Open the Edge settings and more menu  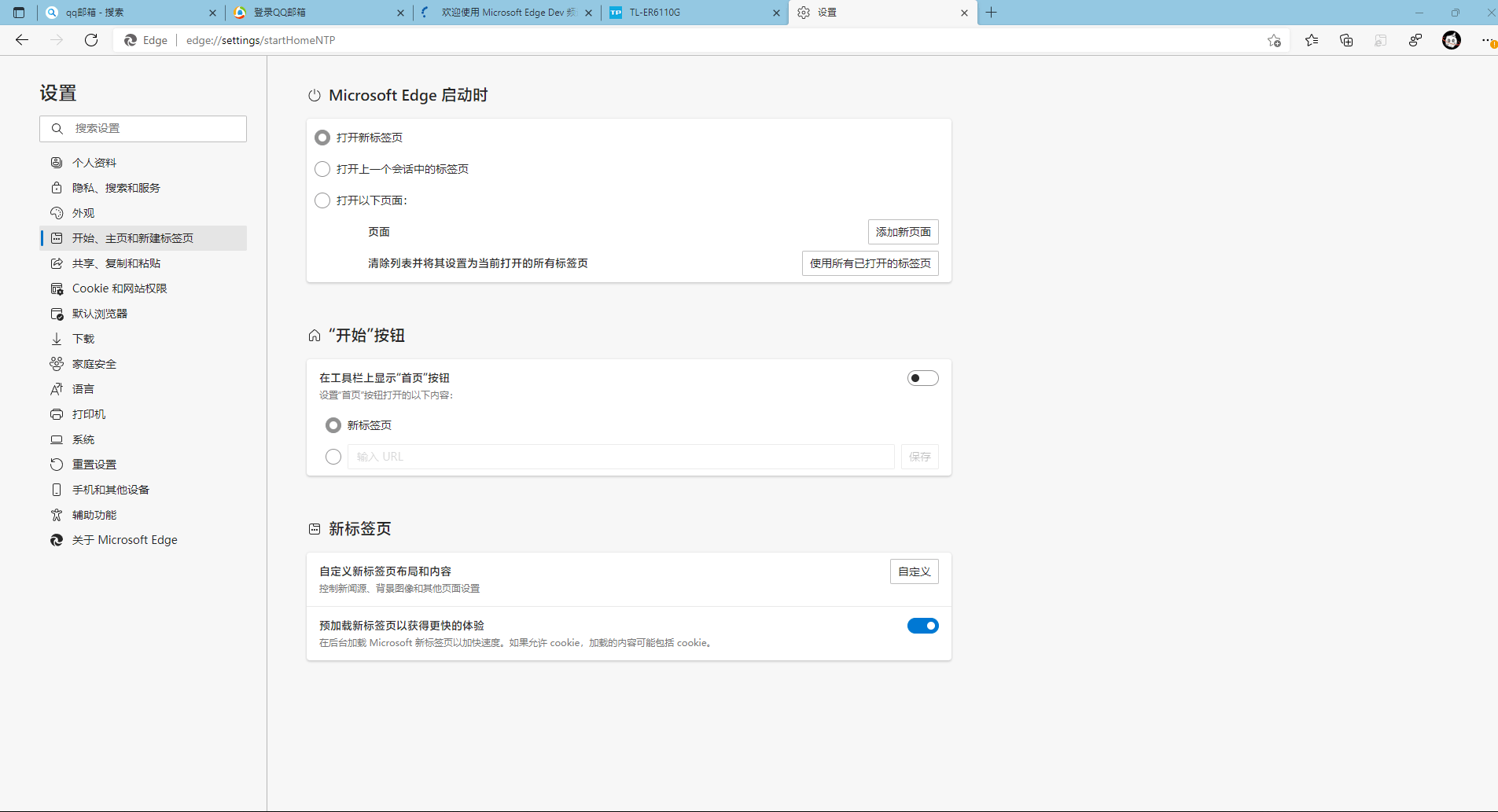1487,40
